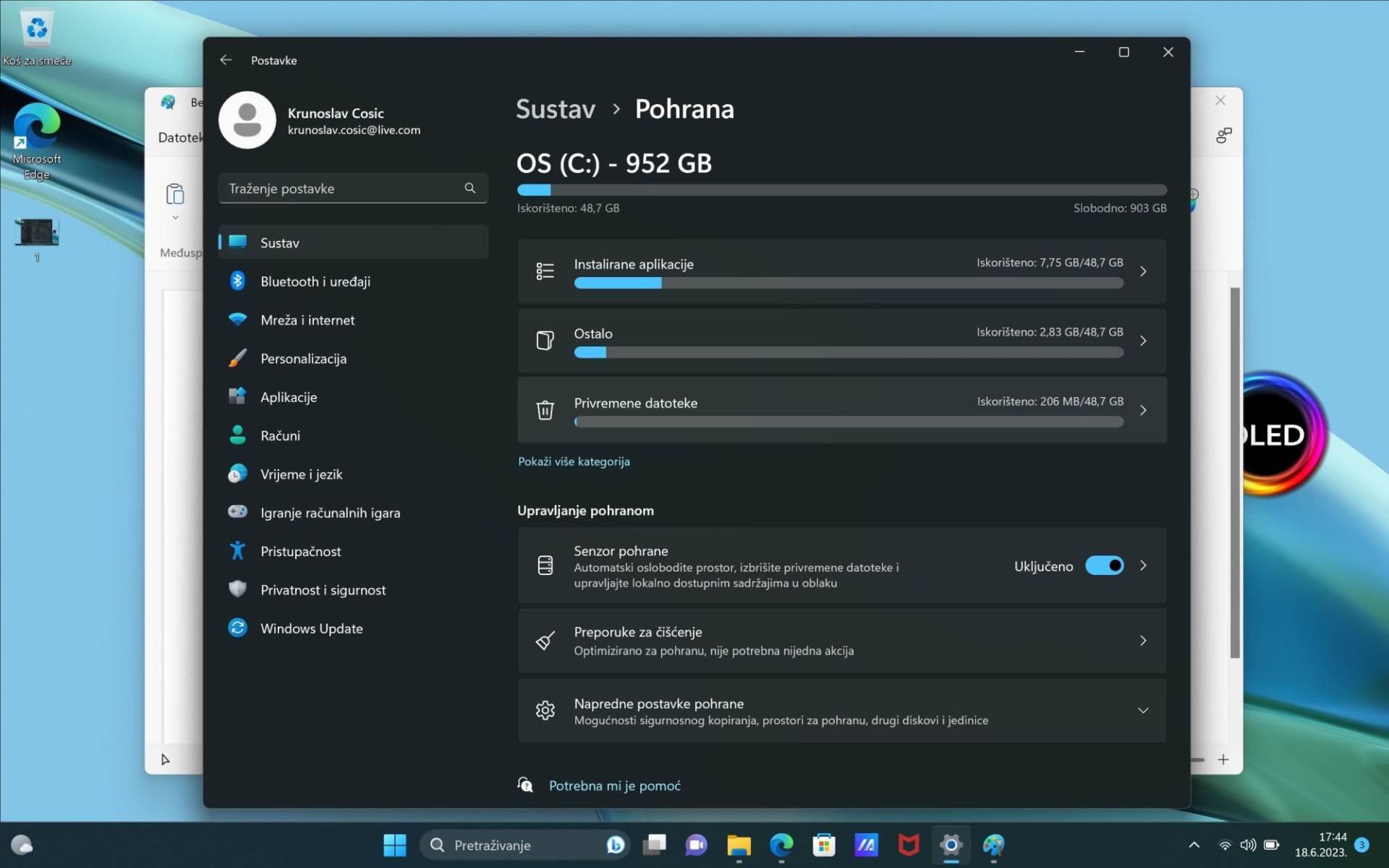Open Instalirane aplikacije chevron details
This screenshot has height=868, width=1389.
(1142, 271)
